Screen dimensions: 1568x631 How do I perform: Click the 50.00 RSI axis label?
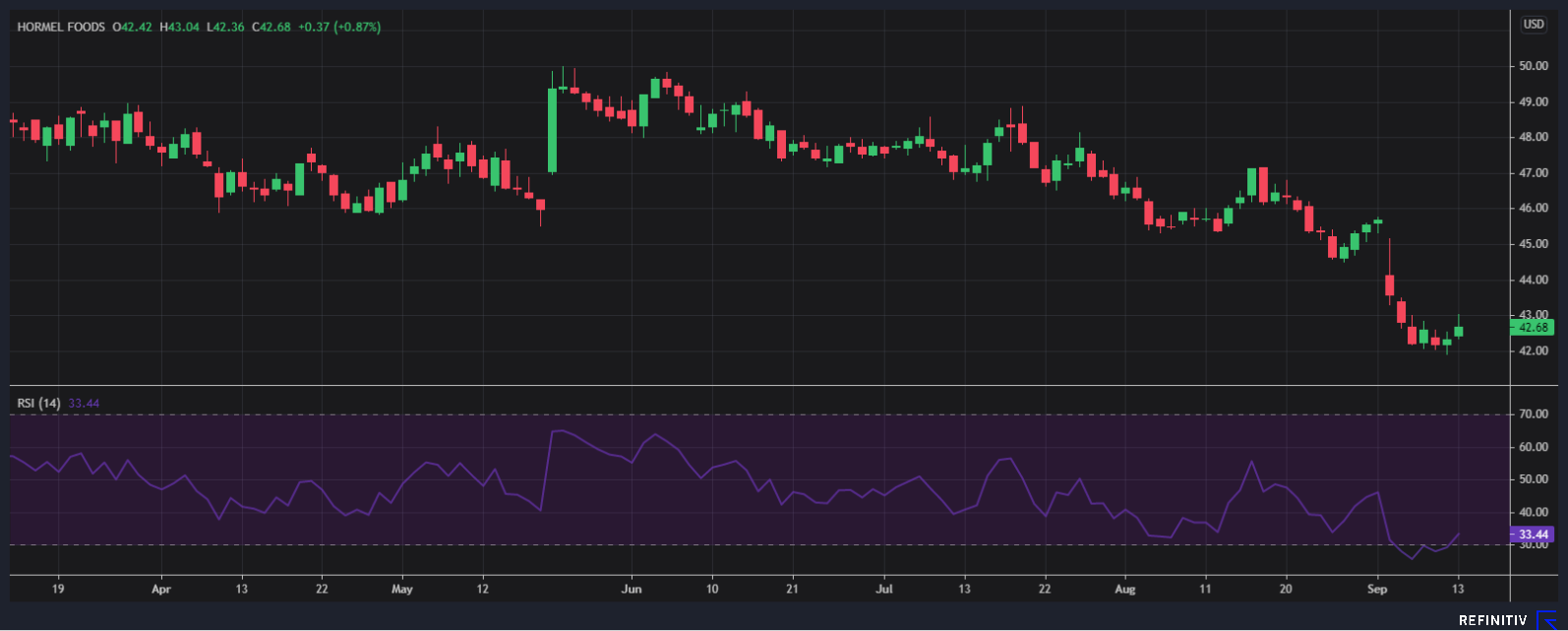1534,479
